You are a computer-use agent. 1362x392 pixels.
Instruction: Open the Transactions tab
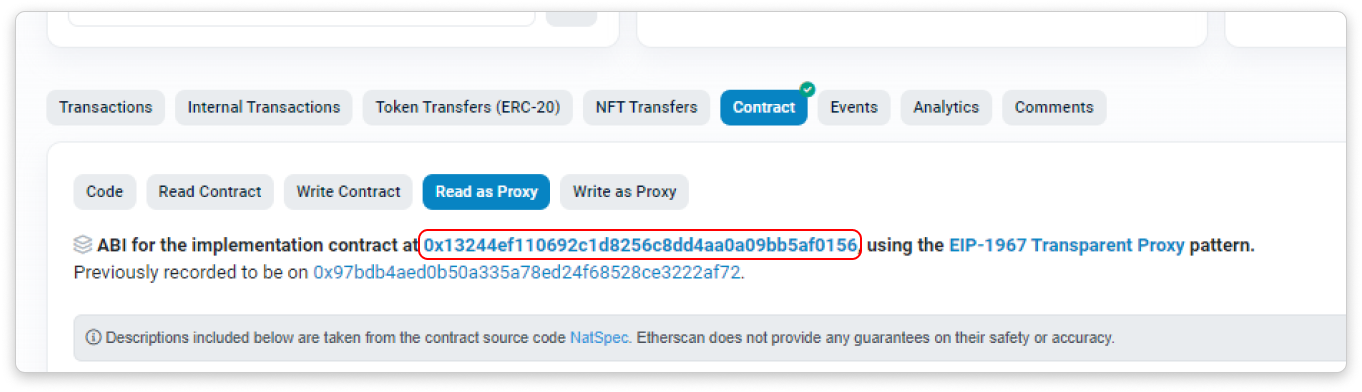(x=106, y=107)
